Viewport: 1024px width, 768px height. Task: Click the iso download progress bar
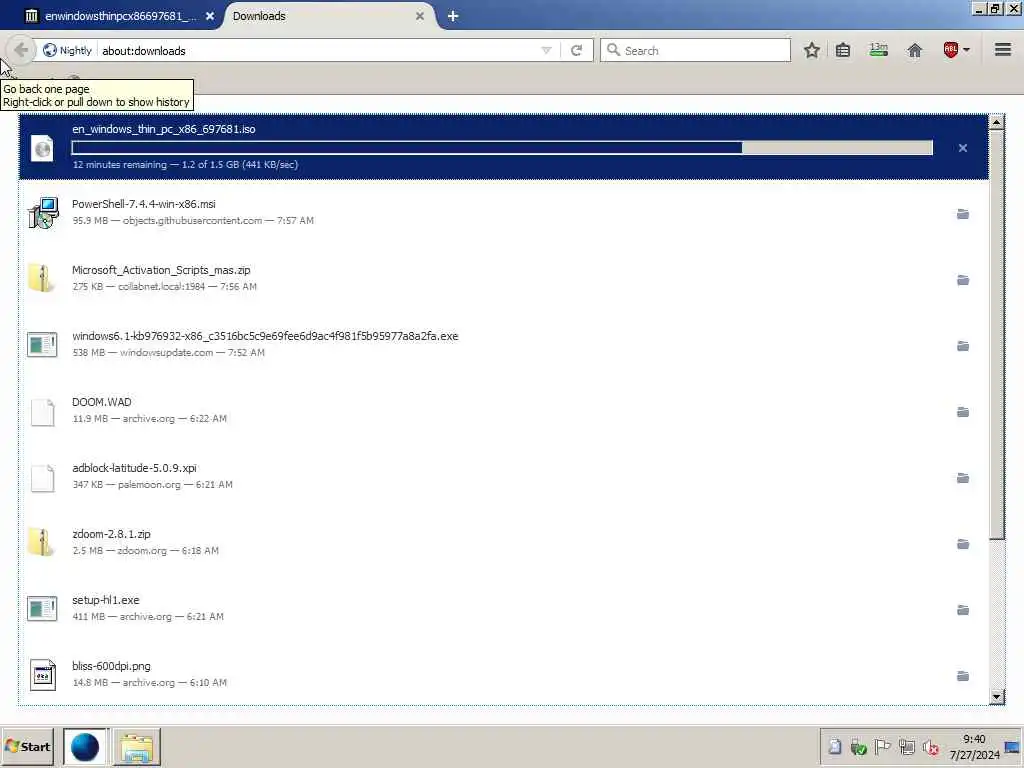click(502, 148)
